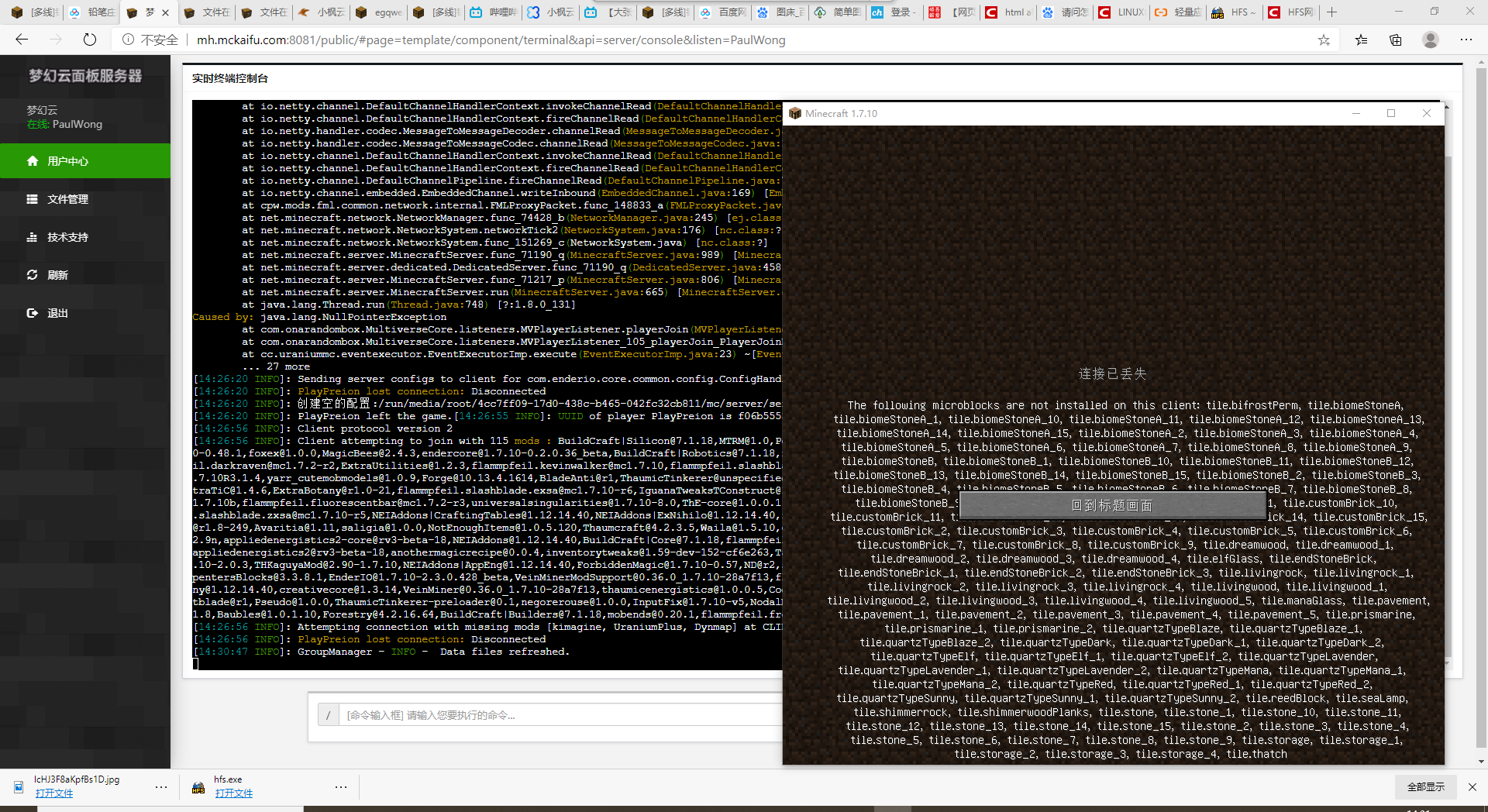The width and height of the screenshot is (1488, 812).
Task: Open the browser settings ellipsis menu
Action: click(x=1466, y=40)
